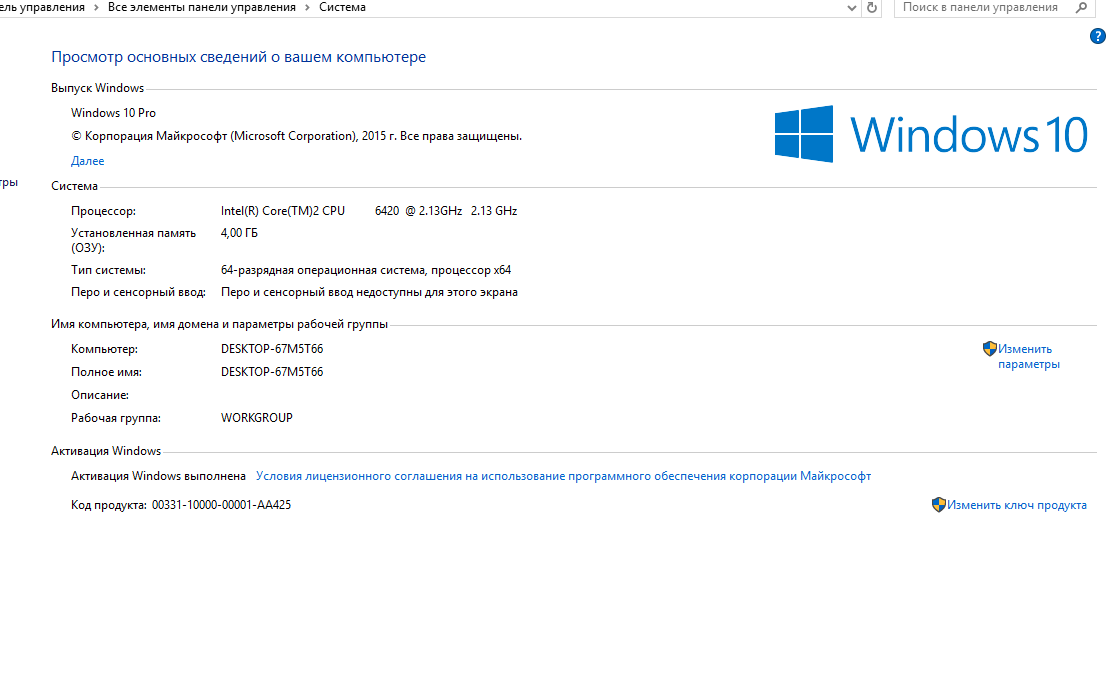The height and width of the screenshot is (679, 1107).
Task: Click the search magnifier icon
Action: [x=1082, y=8]
